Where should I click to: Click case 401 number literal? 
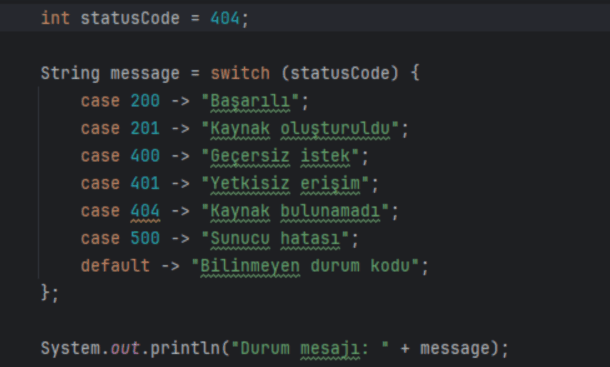pyautogui.click(x=145, y=184)
